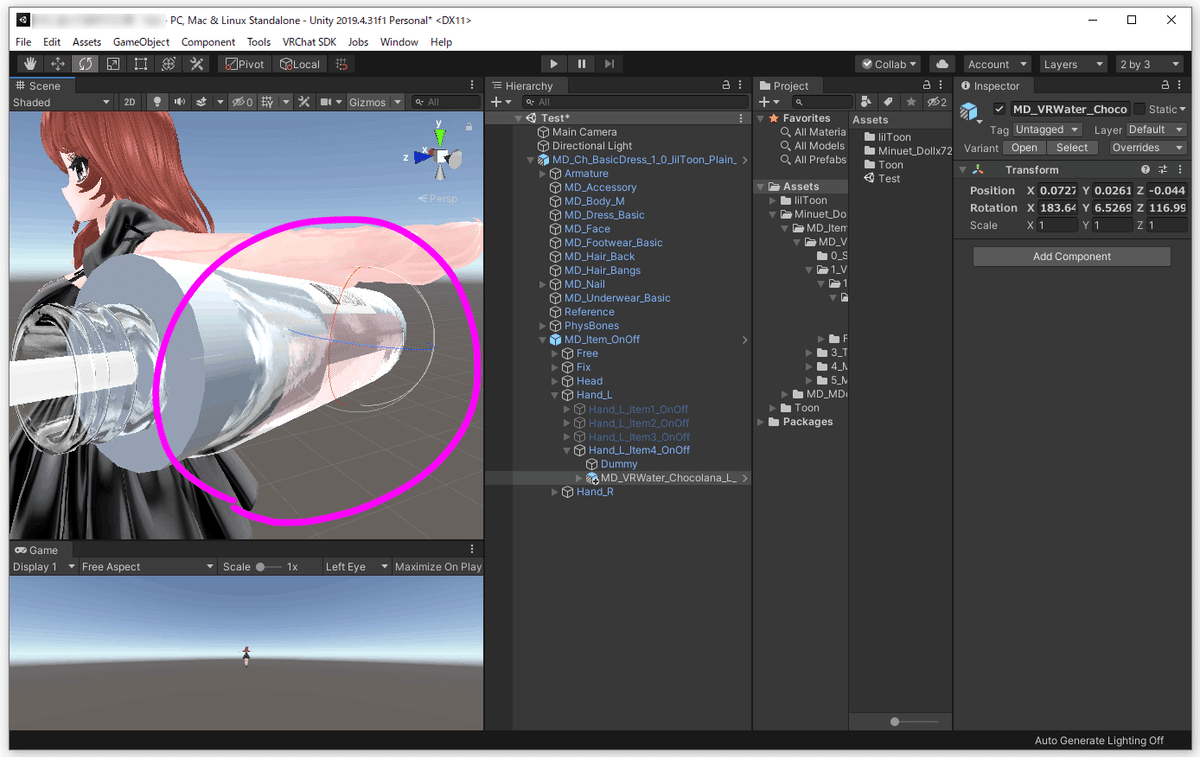
Task: Toggle 2D view mode in Scene
Action: tap(129, 102)
